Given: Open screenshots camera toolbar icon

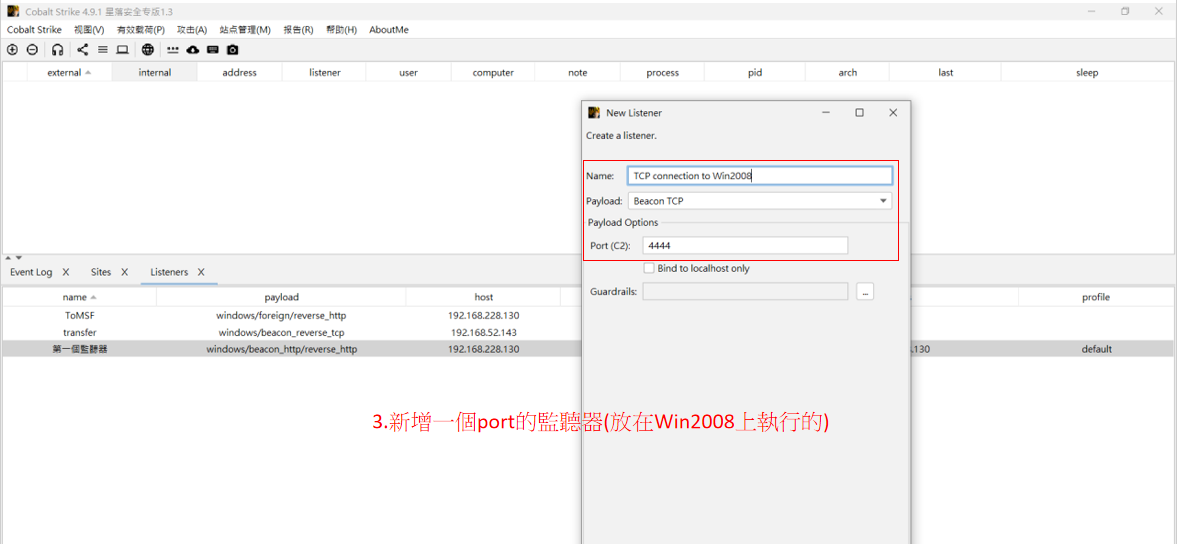Looking at the screenshot, I should [x=233, y=50].
